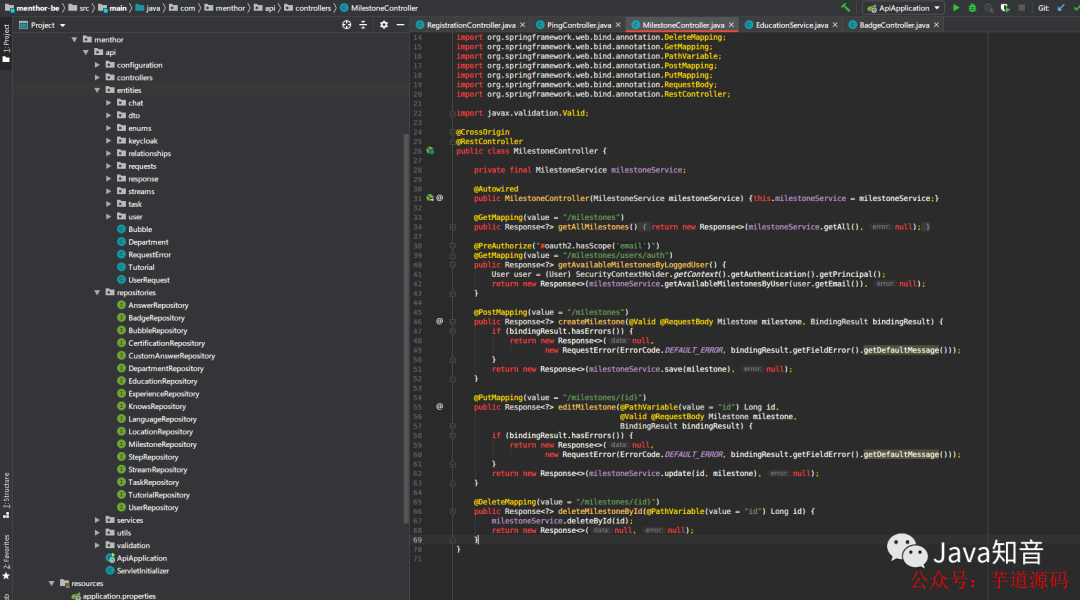The height and width of the screenshot is (600, 1080).
Task: Open Project panel settings gear
Action: 384,25
